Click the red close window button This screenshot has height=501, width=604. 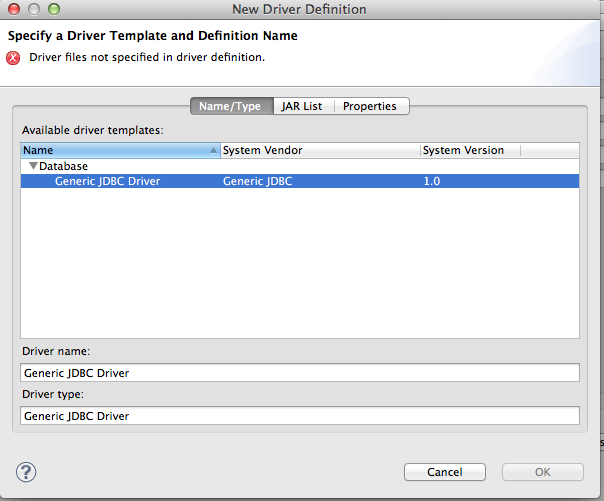[x=14, y=9]
